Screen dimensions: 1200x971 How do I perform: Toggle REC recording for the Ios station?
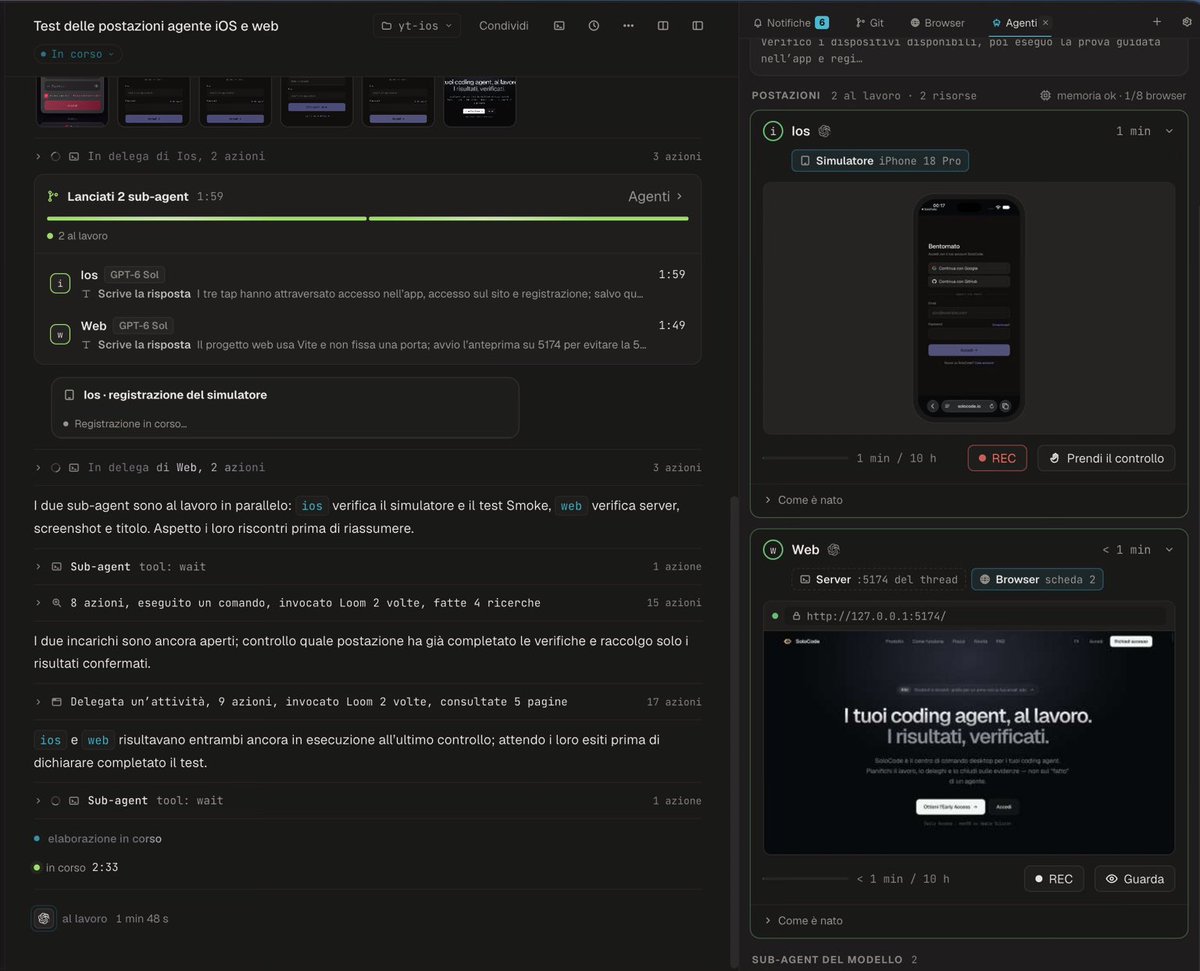click(997, 458)
